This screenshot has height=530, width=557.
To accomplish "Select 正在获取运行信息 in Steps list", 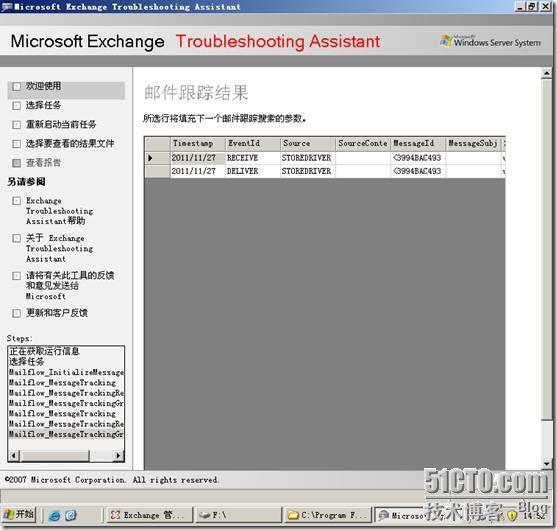I will click(x=66, y=351).
